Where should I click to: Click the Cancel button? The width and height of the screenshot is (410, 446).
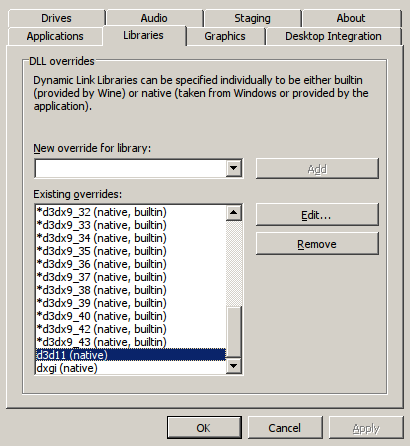click(x=285, y=428)
